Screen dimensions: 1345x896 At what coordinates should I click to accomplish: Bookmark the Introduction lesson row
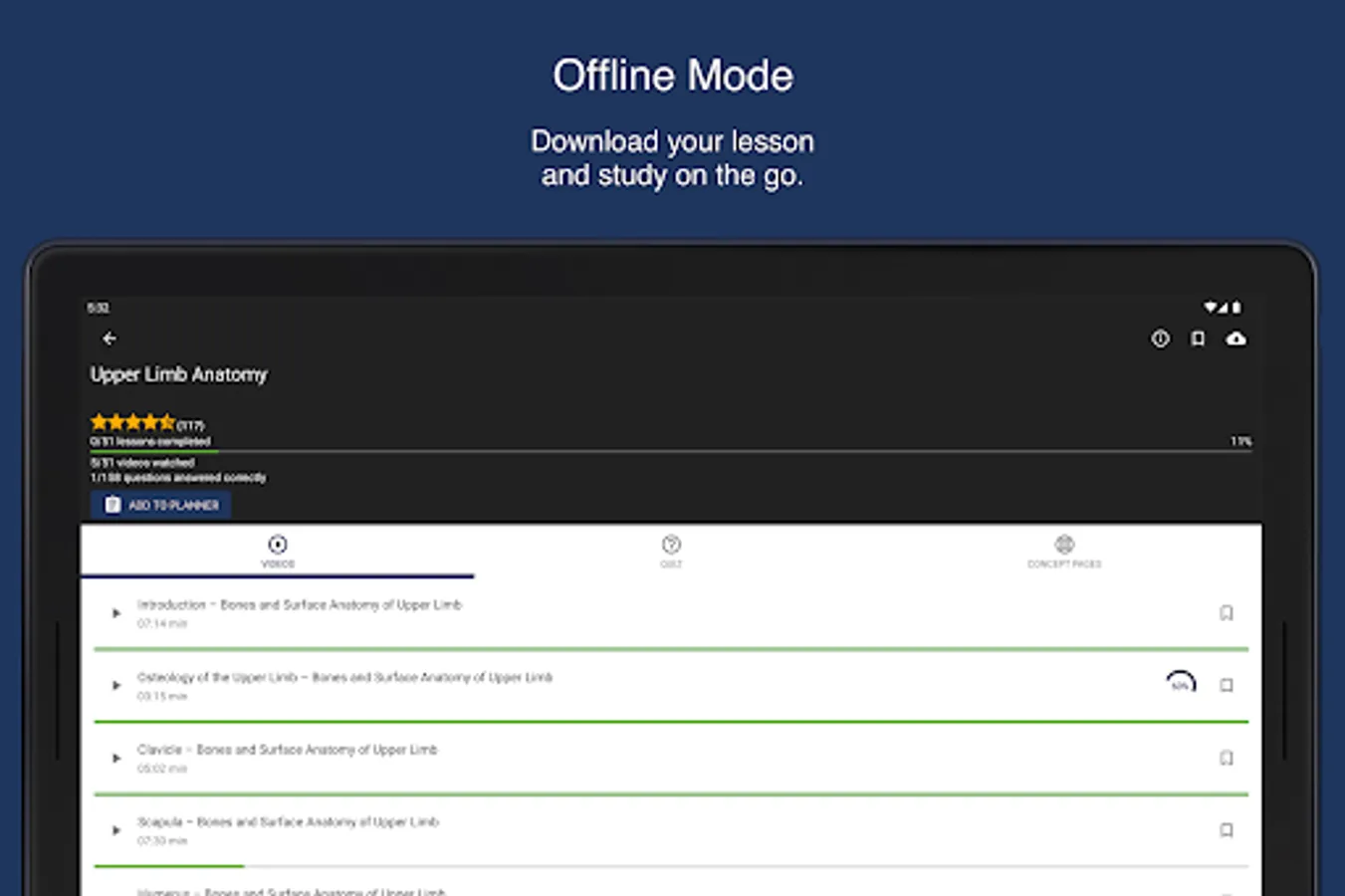pos(1227,613)
